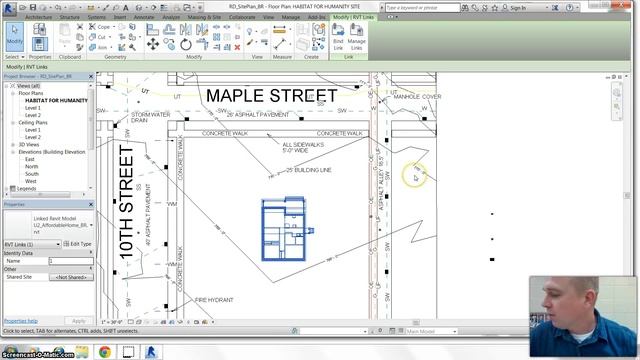Open the View ribbon tab
This screenshot has width=640, height=360.
click(x=268, y=17)
